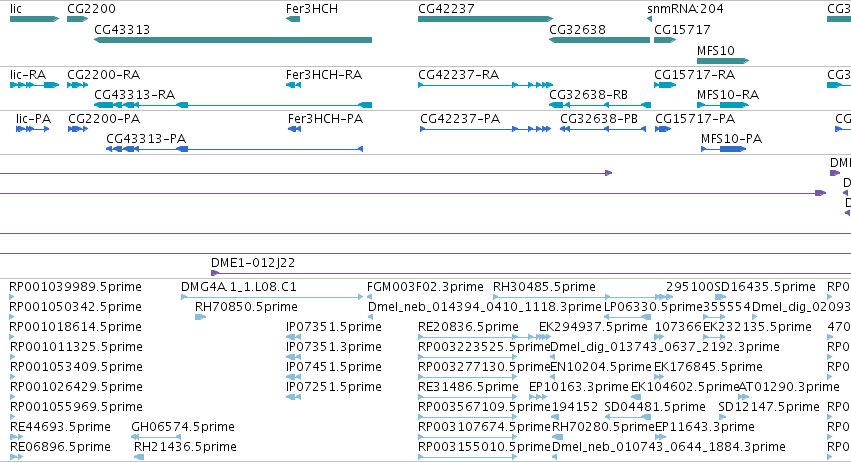Select the CG15717-PA protein arrow

[663, 129]
